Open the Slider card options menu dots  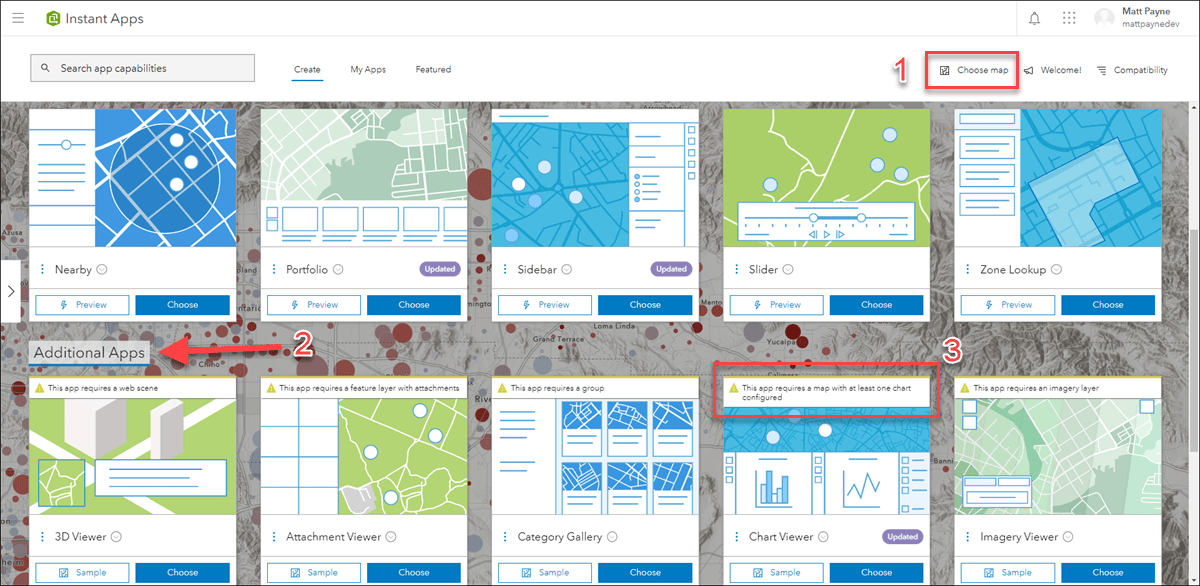[x=737, y=269]
